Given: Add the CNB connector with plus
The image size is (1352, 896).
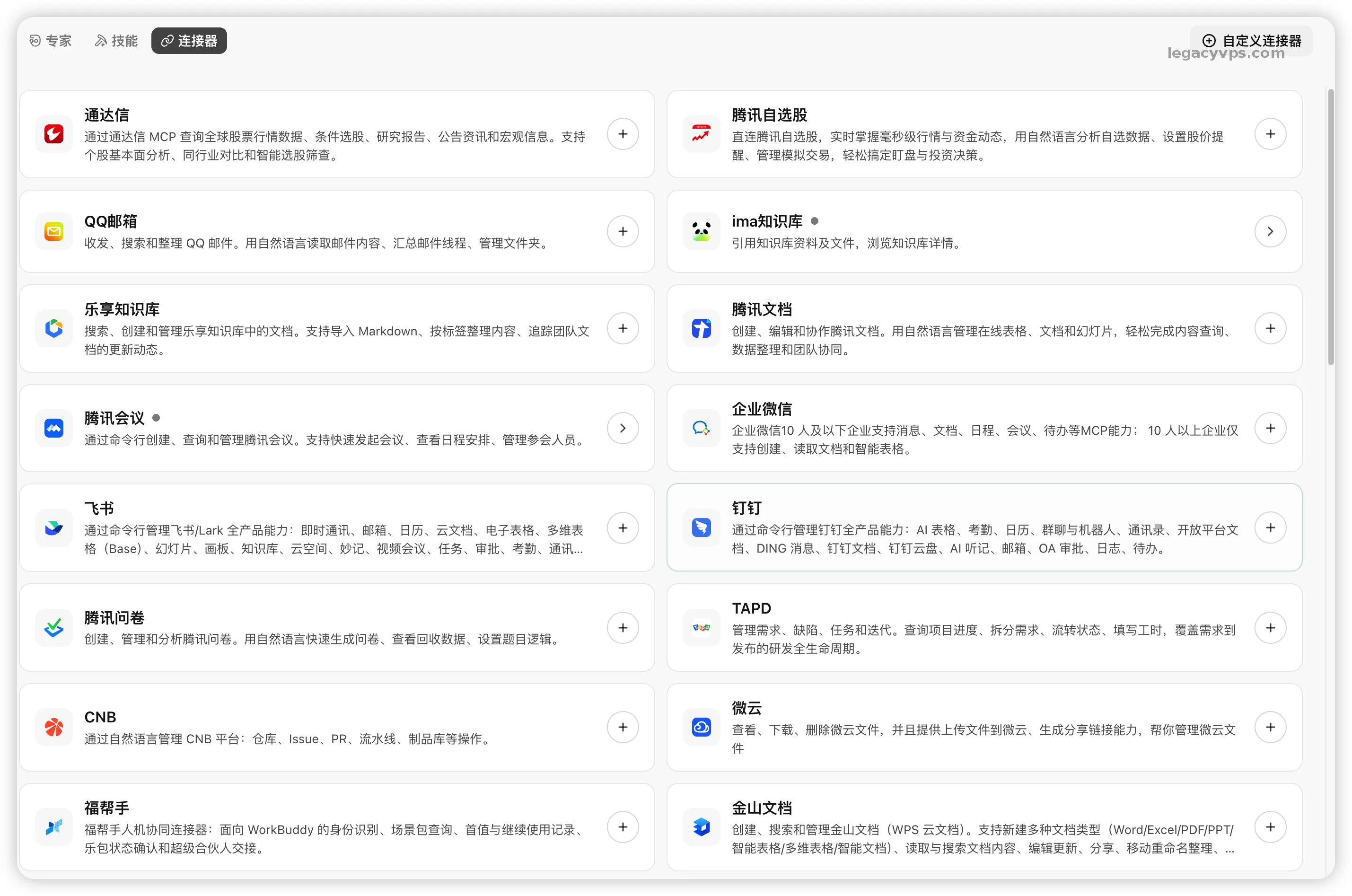Looking at the screenshot, I should pos(622,727).
